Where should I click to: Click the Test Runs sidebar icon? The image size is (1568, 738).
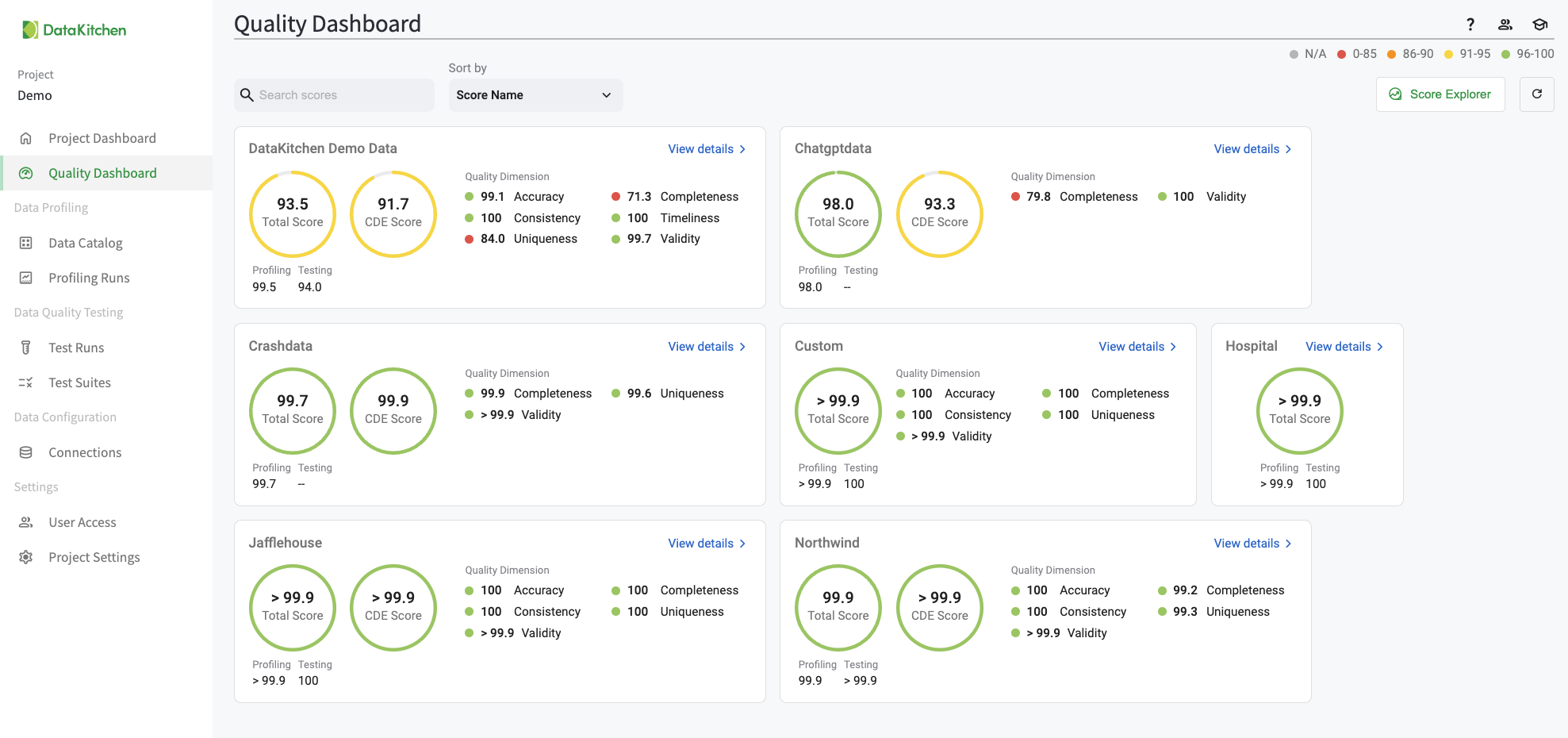26,348
